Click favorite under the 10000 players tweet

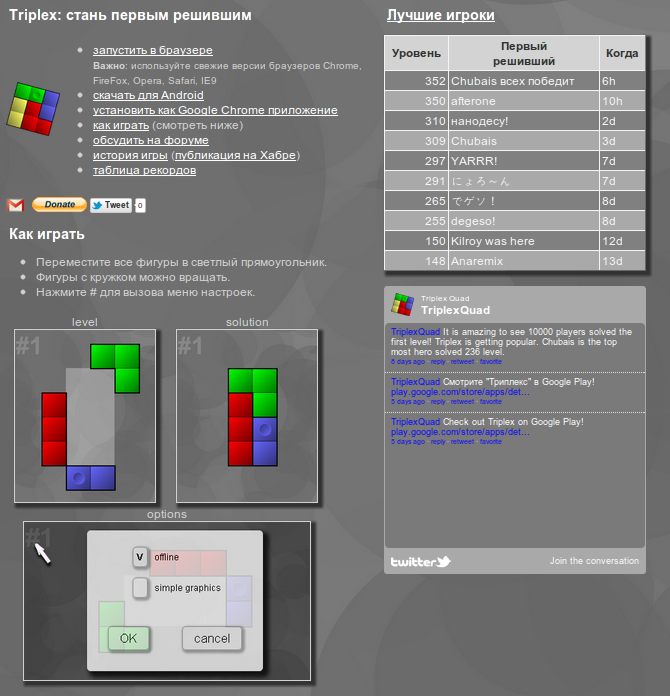pyautogui.click(x=491, y=362)
